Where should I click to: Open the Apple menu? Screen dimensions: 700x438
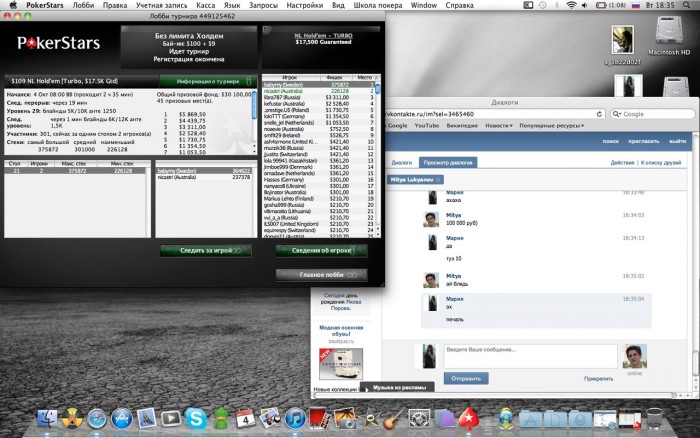tap(13, 5)
